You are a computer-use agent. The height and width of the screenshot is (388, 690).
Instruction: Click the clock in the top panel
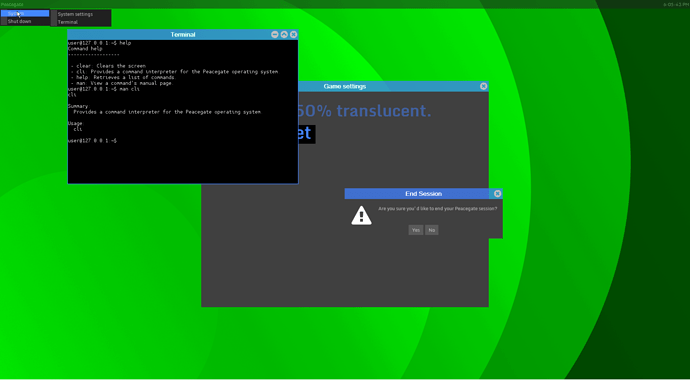(x=675, y=4)
